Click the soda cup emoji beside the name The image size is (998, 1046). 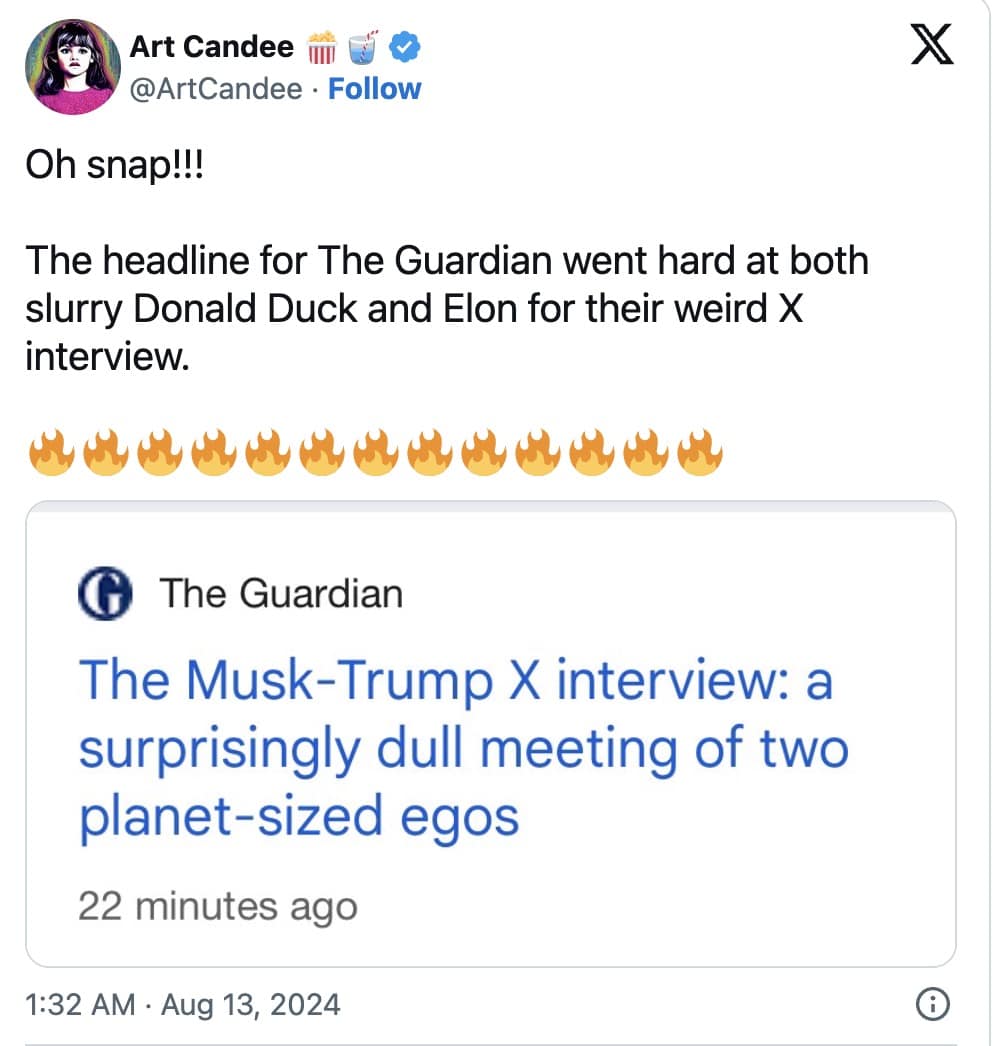363,47
